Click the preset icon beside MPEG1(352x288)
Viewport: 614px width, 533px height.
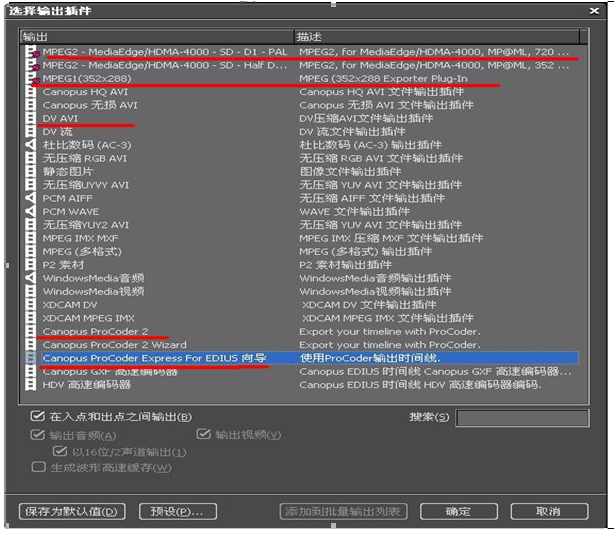[x=31, y=79]
